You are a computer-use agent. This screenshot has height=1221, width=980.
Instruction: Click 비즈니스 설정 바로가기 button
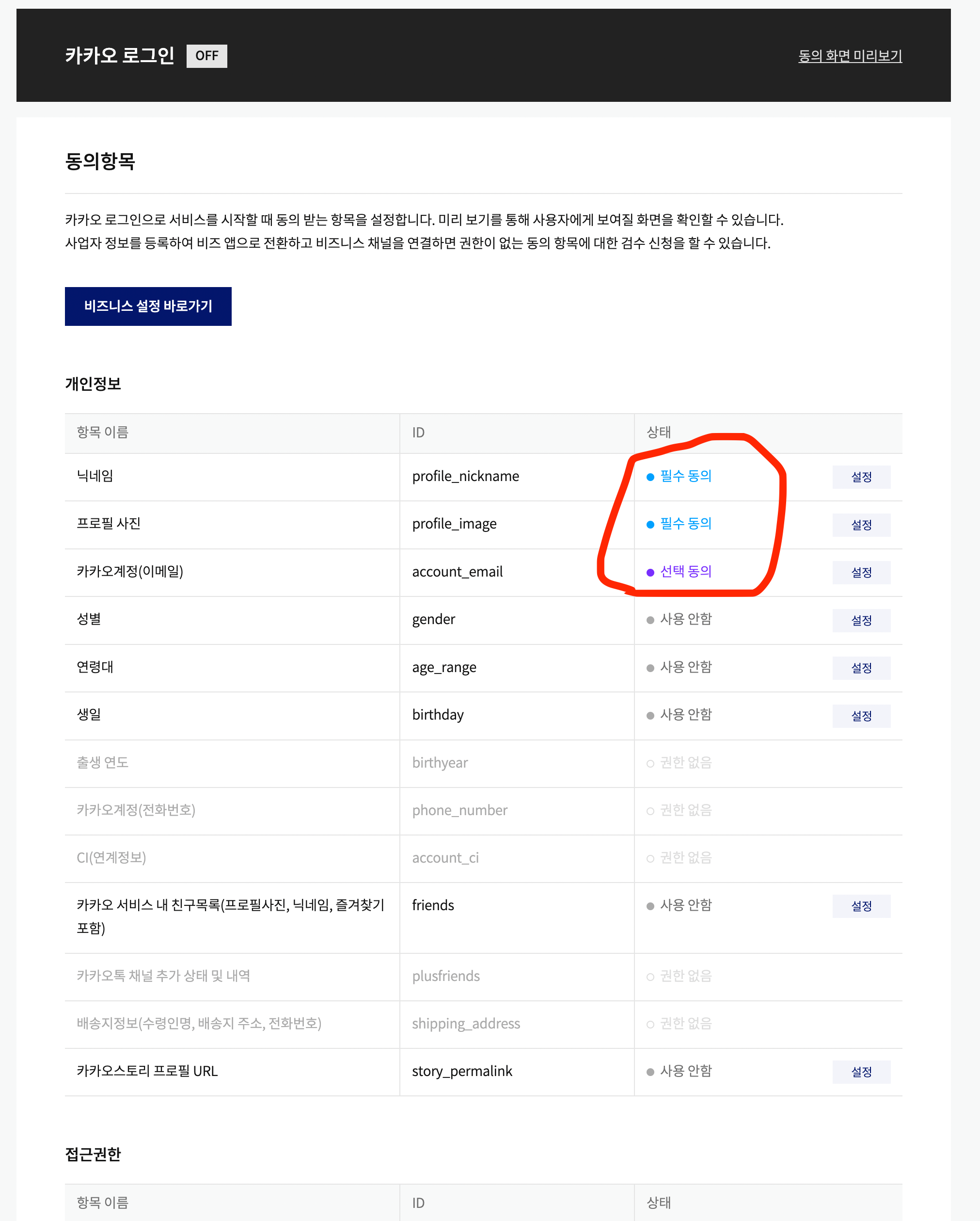(148, 306)
